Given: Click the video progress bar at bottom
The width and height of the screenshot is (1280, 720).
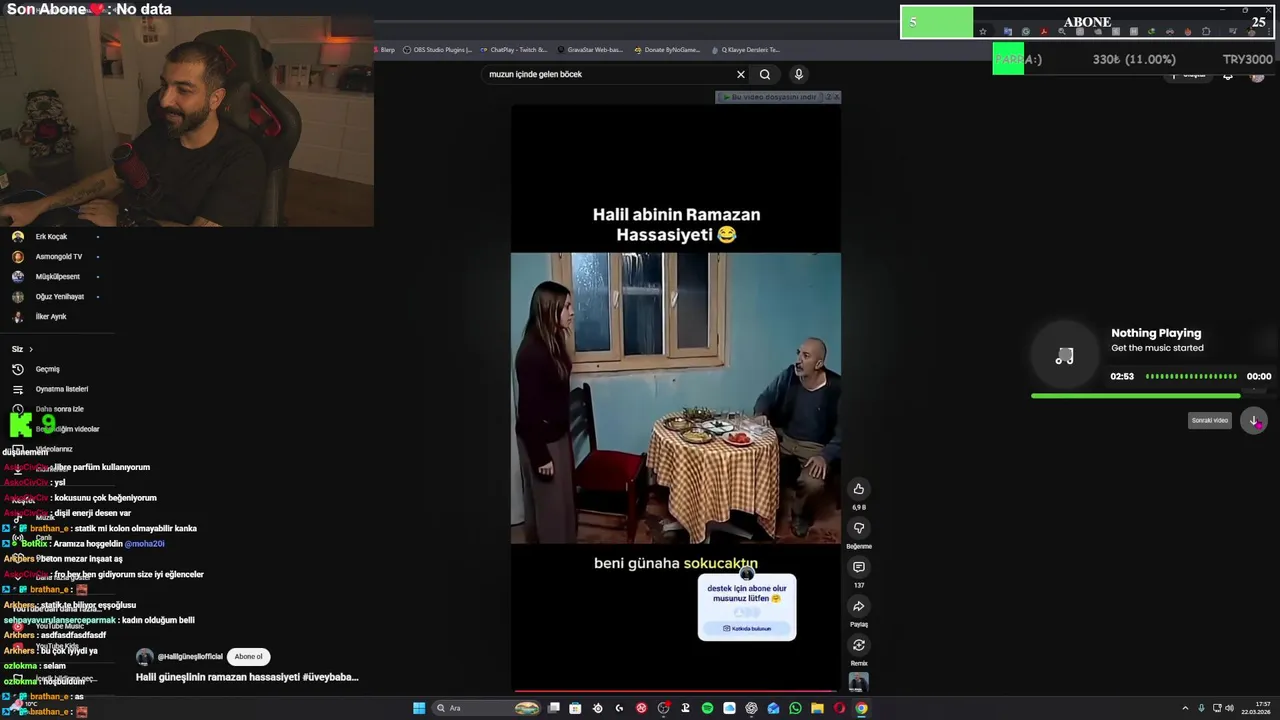Looking at the screenshot, I should pos(675,690).
